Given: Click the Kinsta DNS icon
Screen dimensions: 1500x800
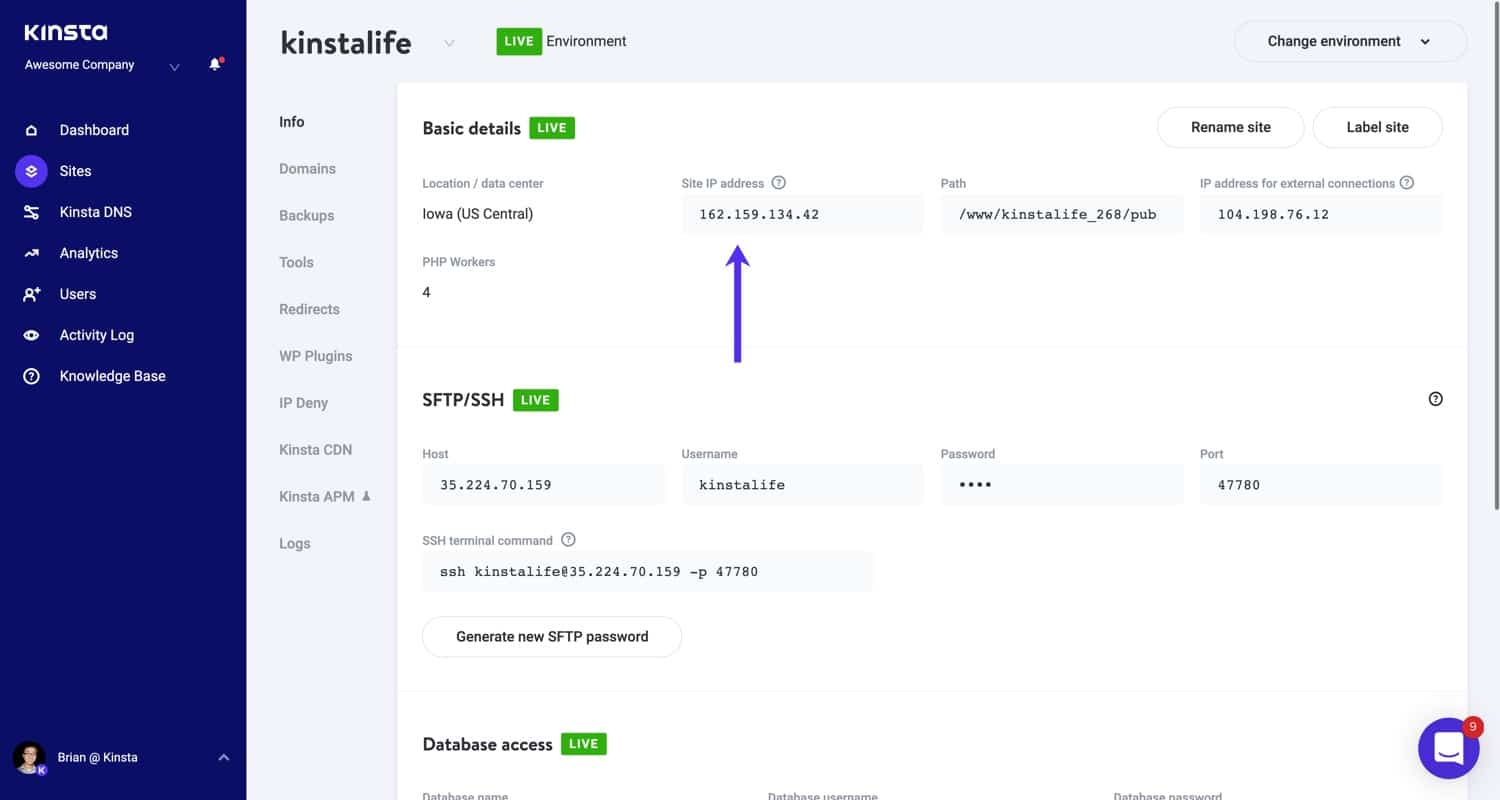Looking at the screenshot, I should [x=31, y=212].
